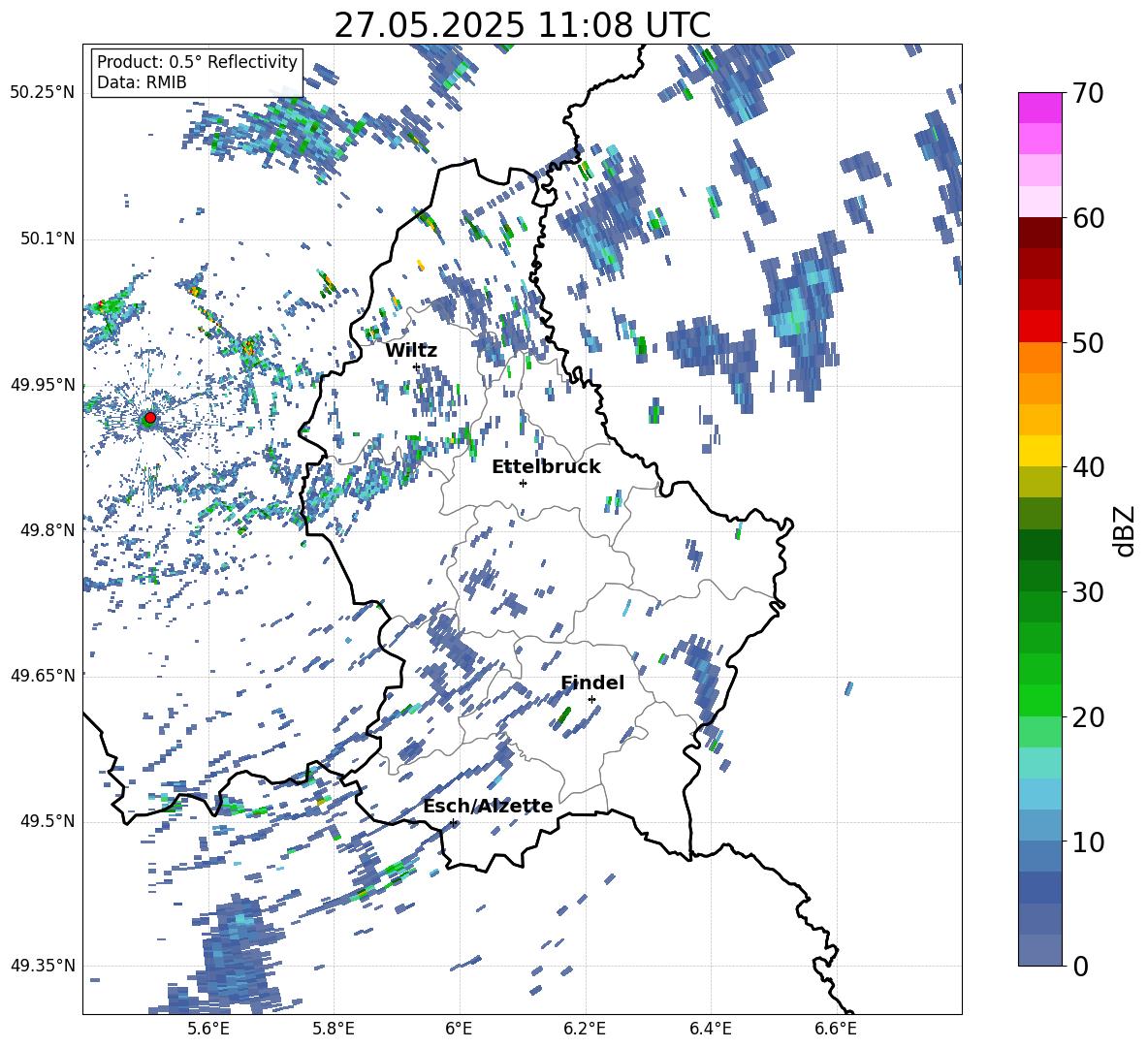1148x1048 pixels.
Task: Click the red radar location marker
Action: (x=149, y=418)
